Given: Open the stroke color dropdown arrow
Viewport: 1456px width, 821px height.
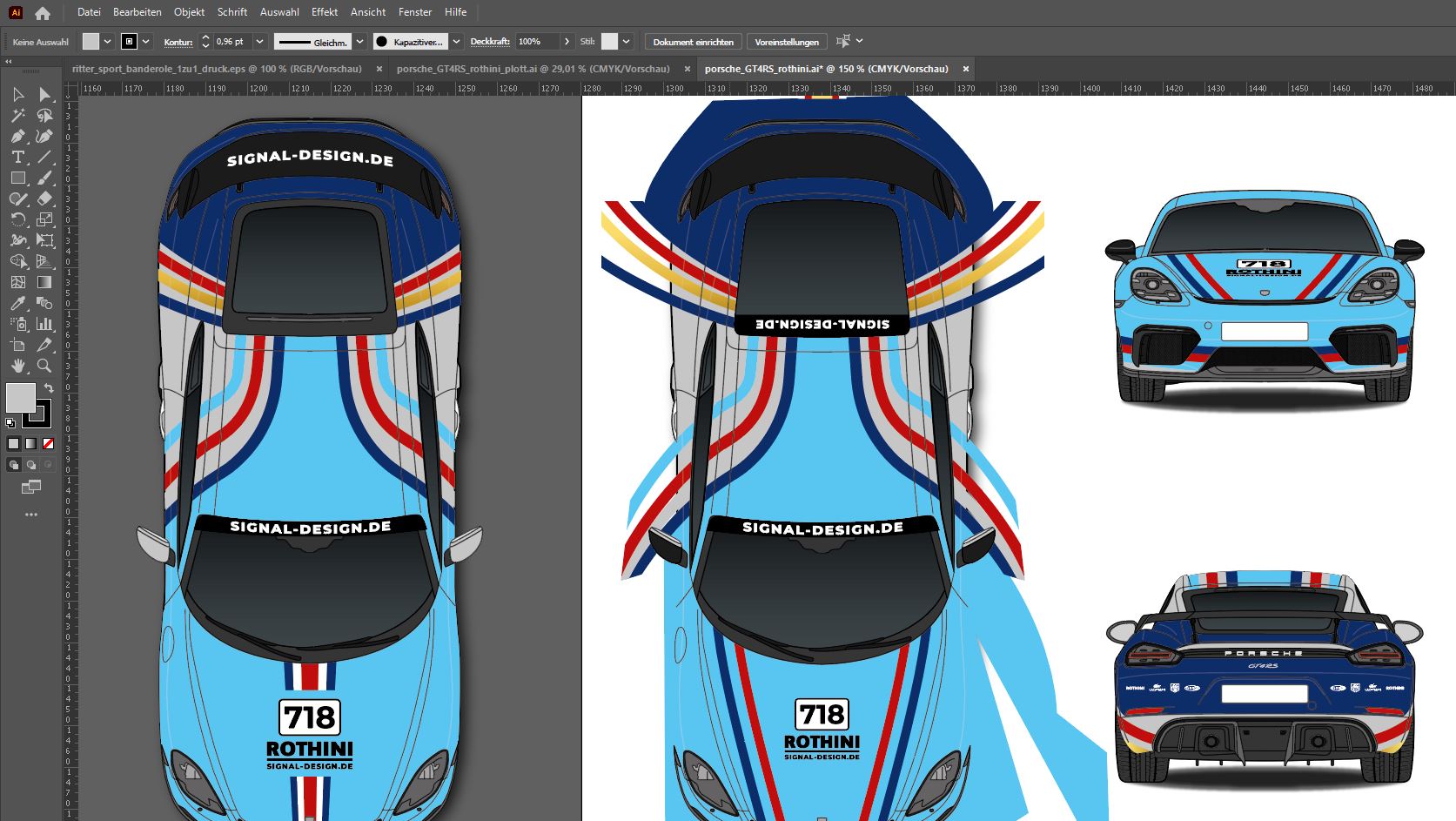Looking at the screenshot, I should pos(146,41).
